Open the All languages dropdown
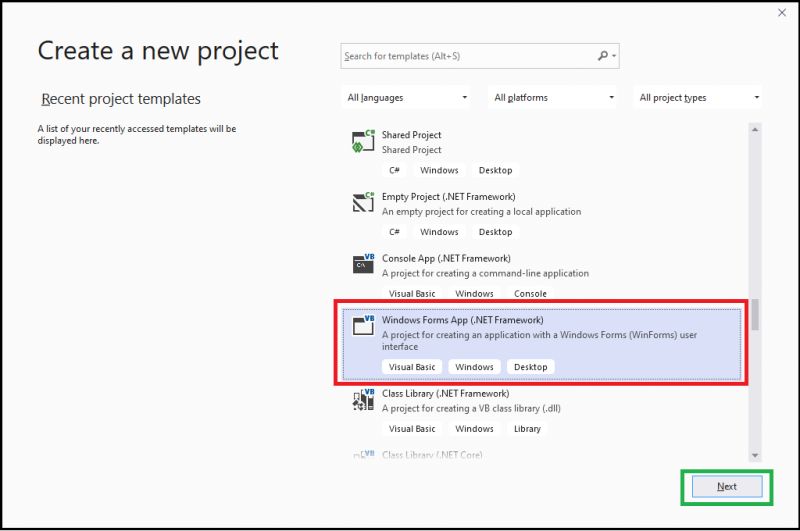 [x=407, y=97]
